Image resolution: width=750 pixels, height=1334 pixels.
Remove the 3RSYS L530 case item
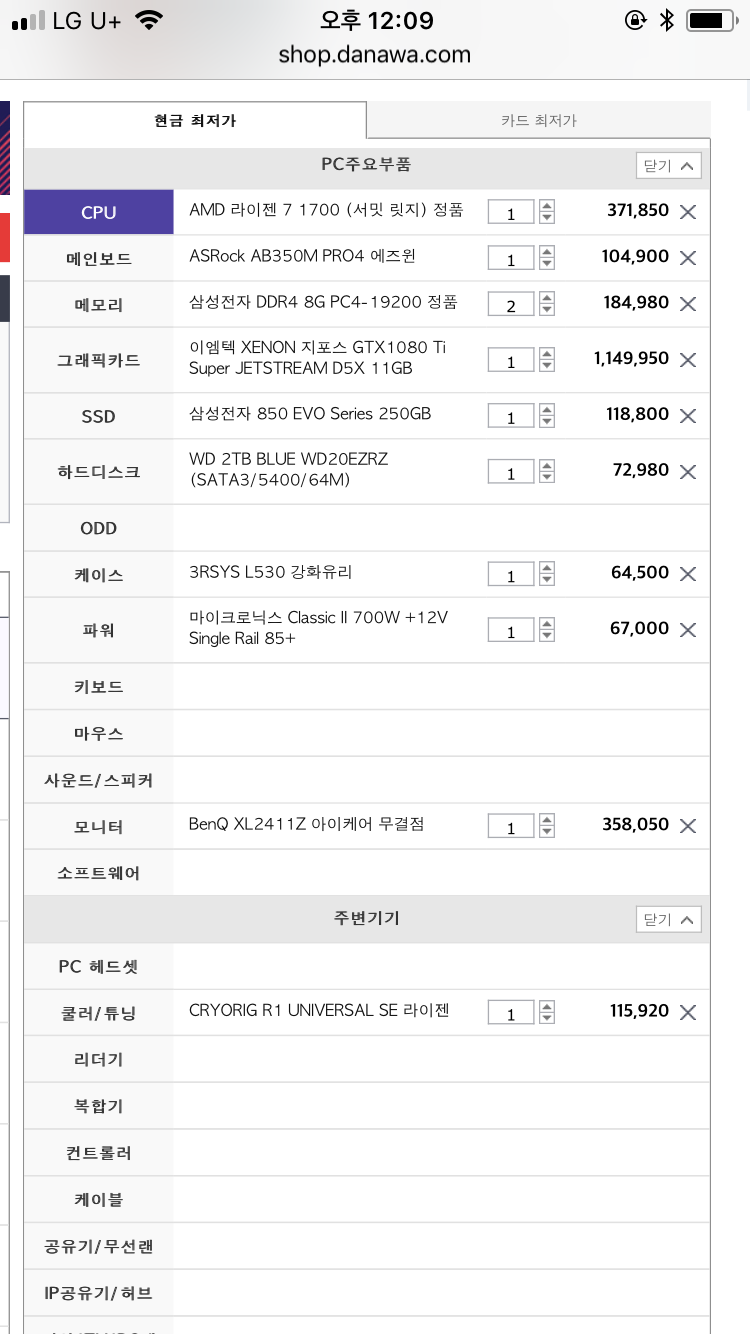(x=688, y=574)
